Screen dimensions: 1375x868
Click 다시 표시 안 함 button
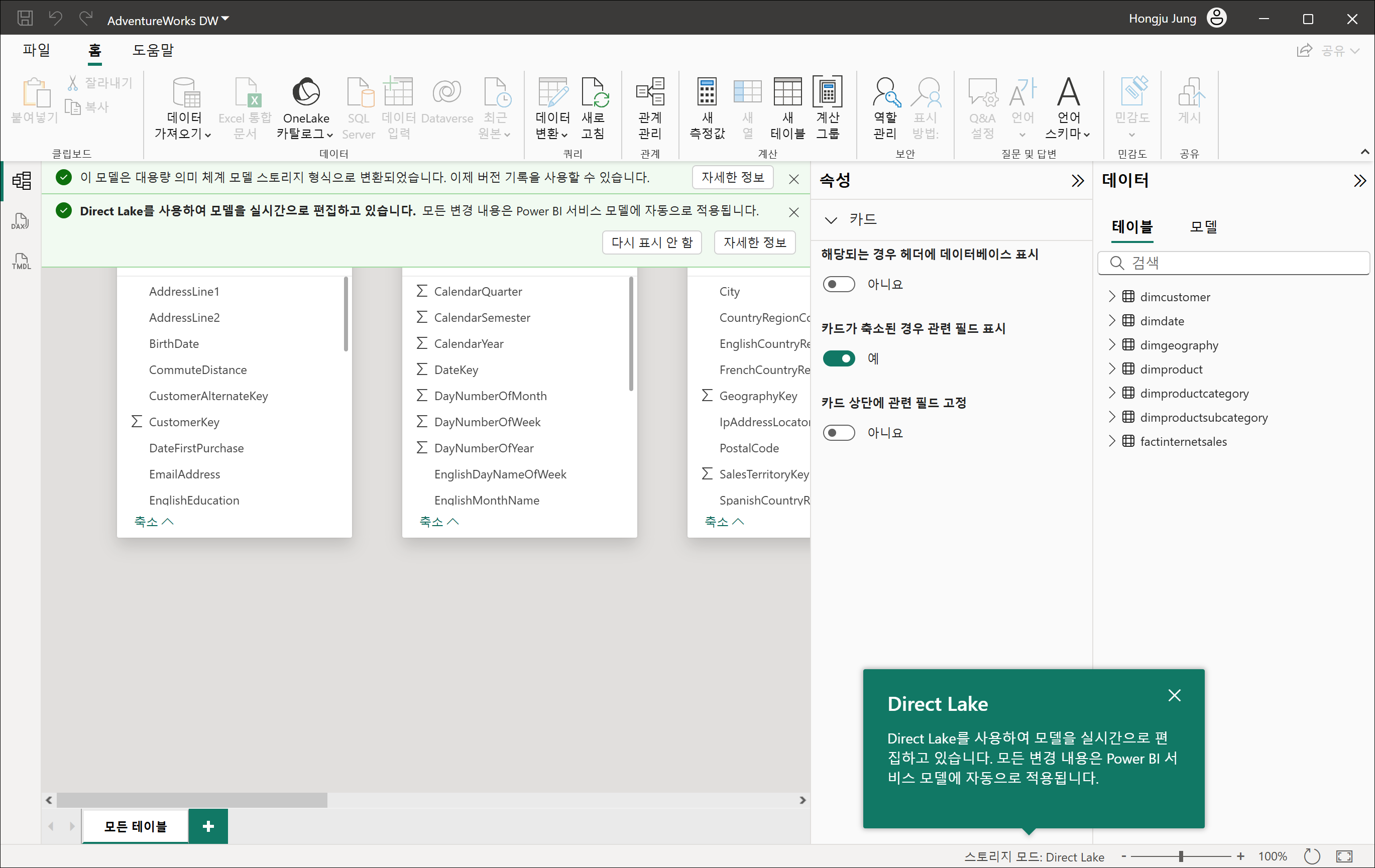(652, 242)
